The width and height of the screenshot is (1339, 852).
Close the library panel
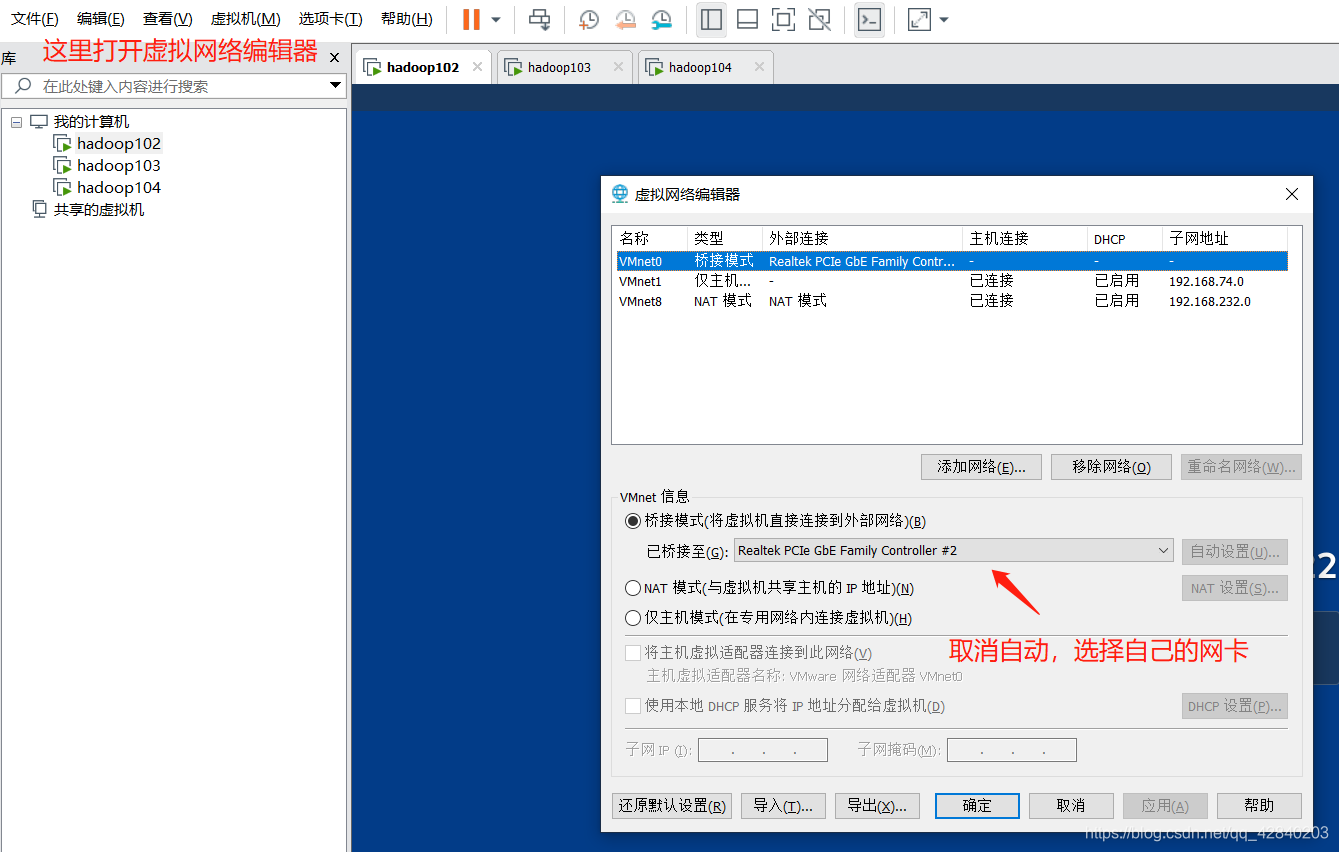[335, 58]
